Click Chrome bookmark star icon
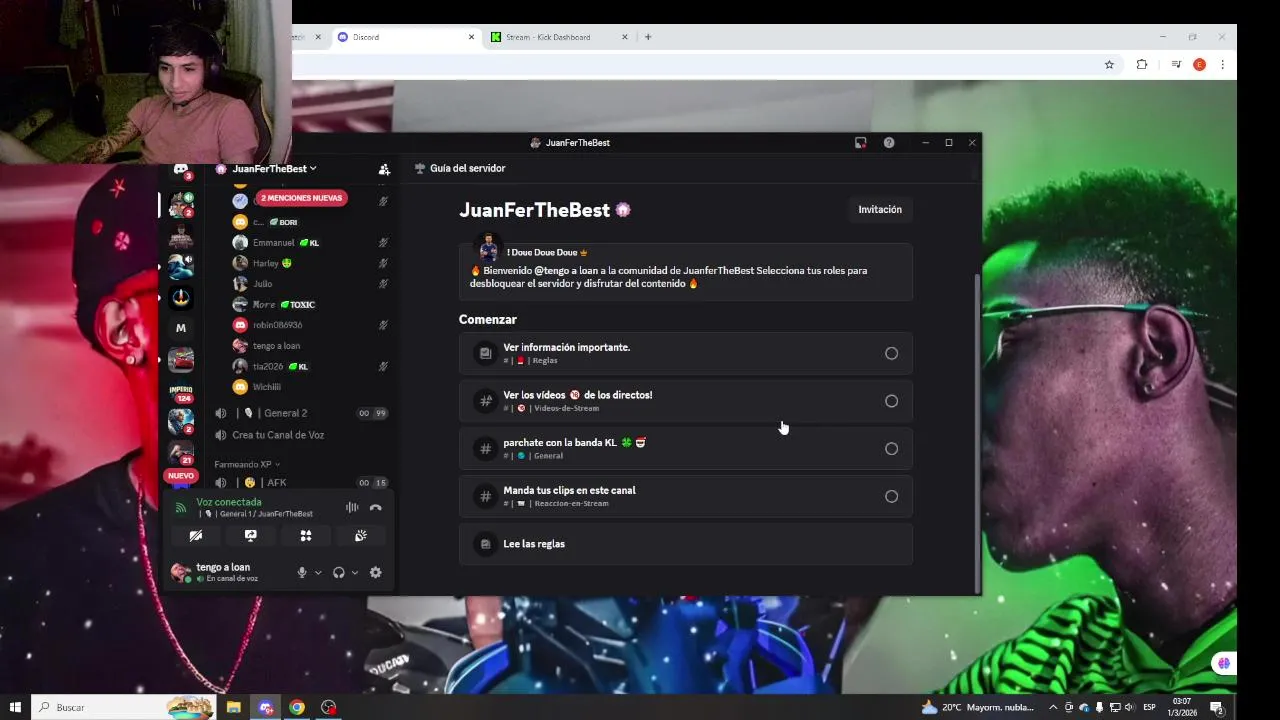The image size is (1280, 720). click(1109, 65)
